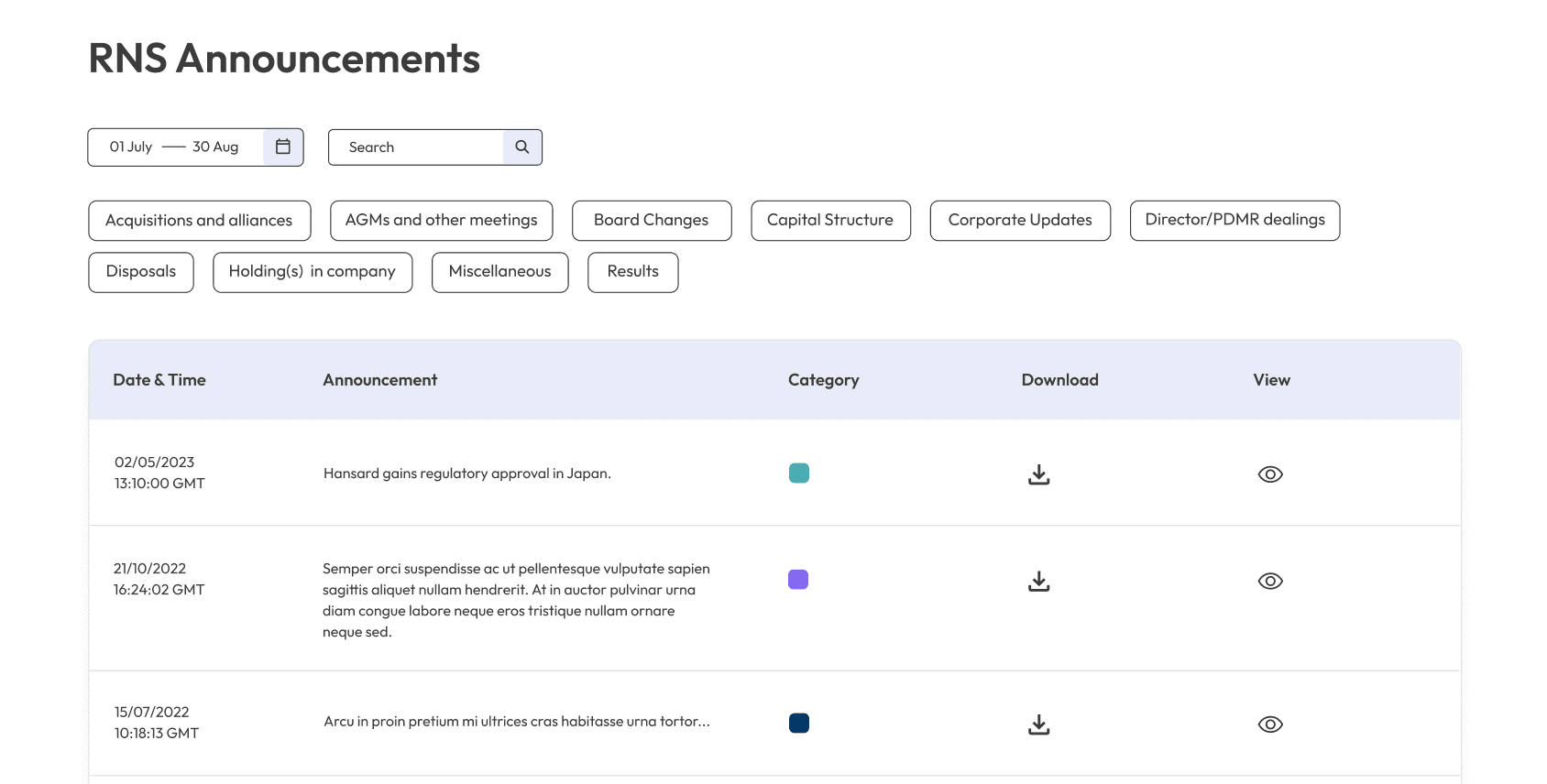This screenshot has width=1547, height=784.
Task: Select the Corporate Updates category filter
Action: coord(1020,221)
